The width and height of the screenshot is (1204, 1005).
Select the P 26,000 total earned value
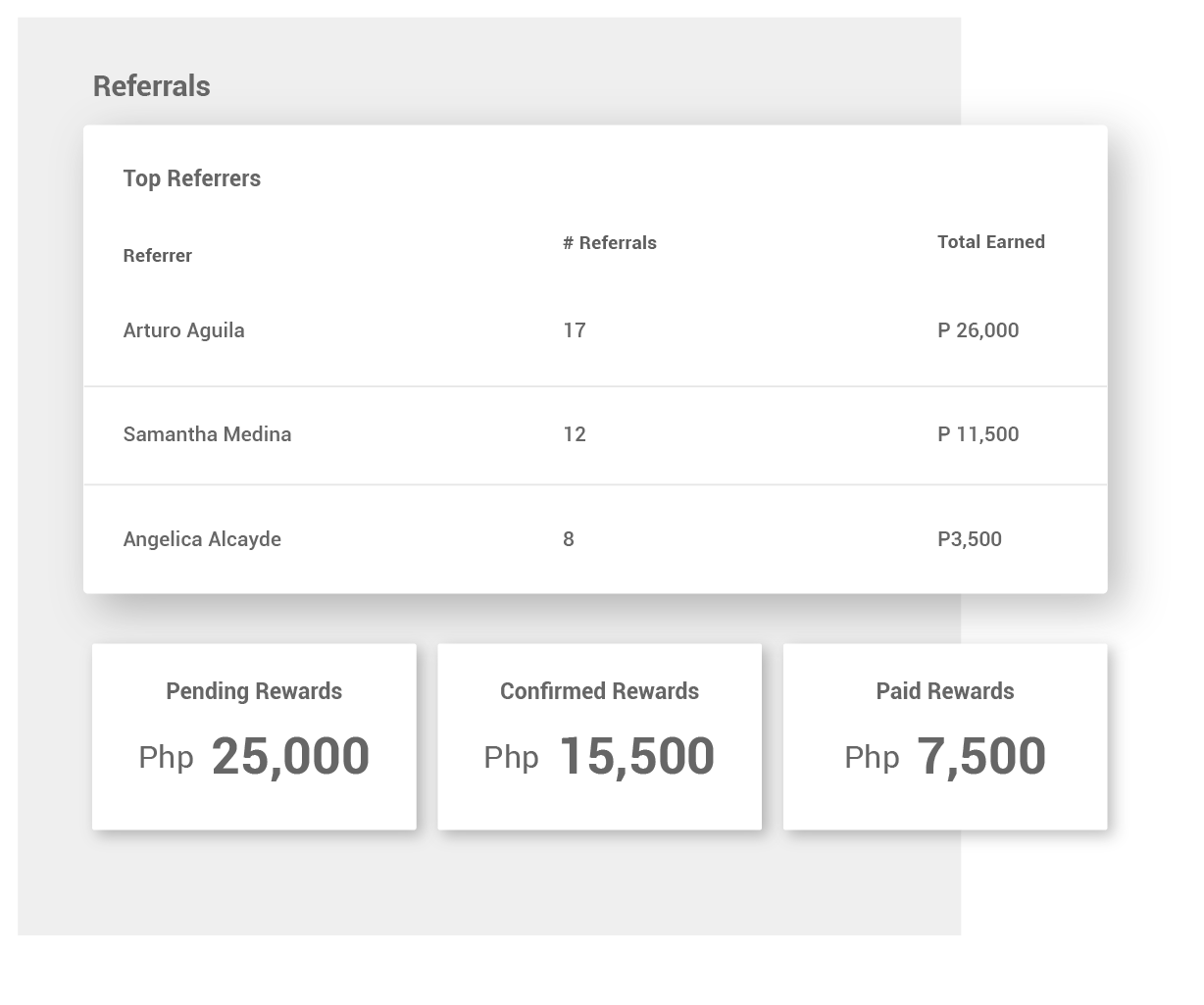(978, 330)
